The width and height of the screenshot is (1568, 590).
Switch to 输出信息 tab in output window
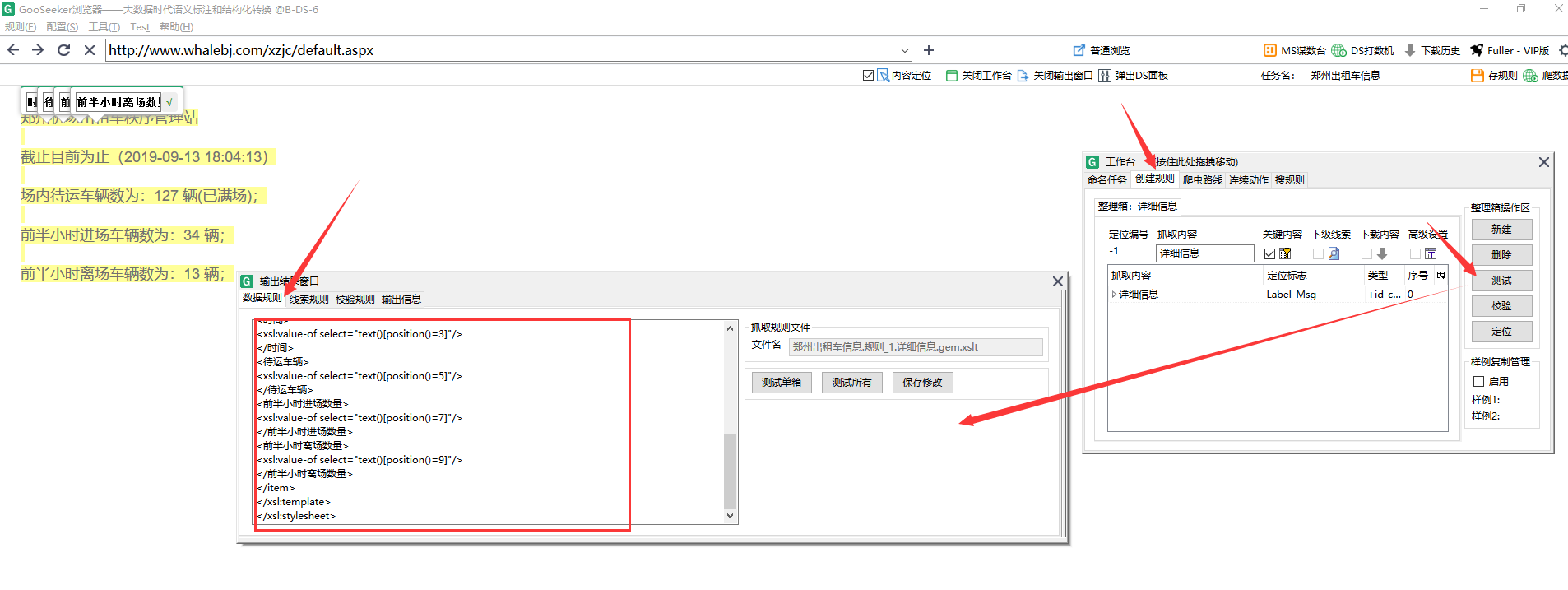tap(401, 300)
